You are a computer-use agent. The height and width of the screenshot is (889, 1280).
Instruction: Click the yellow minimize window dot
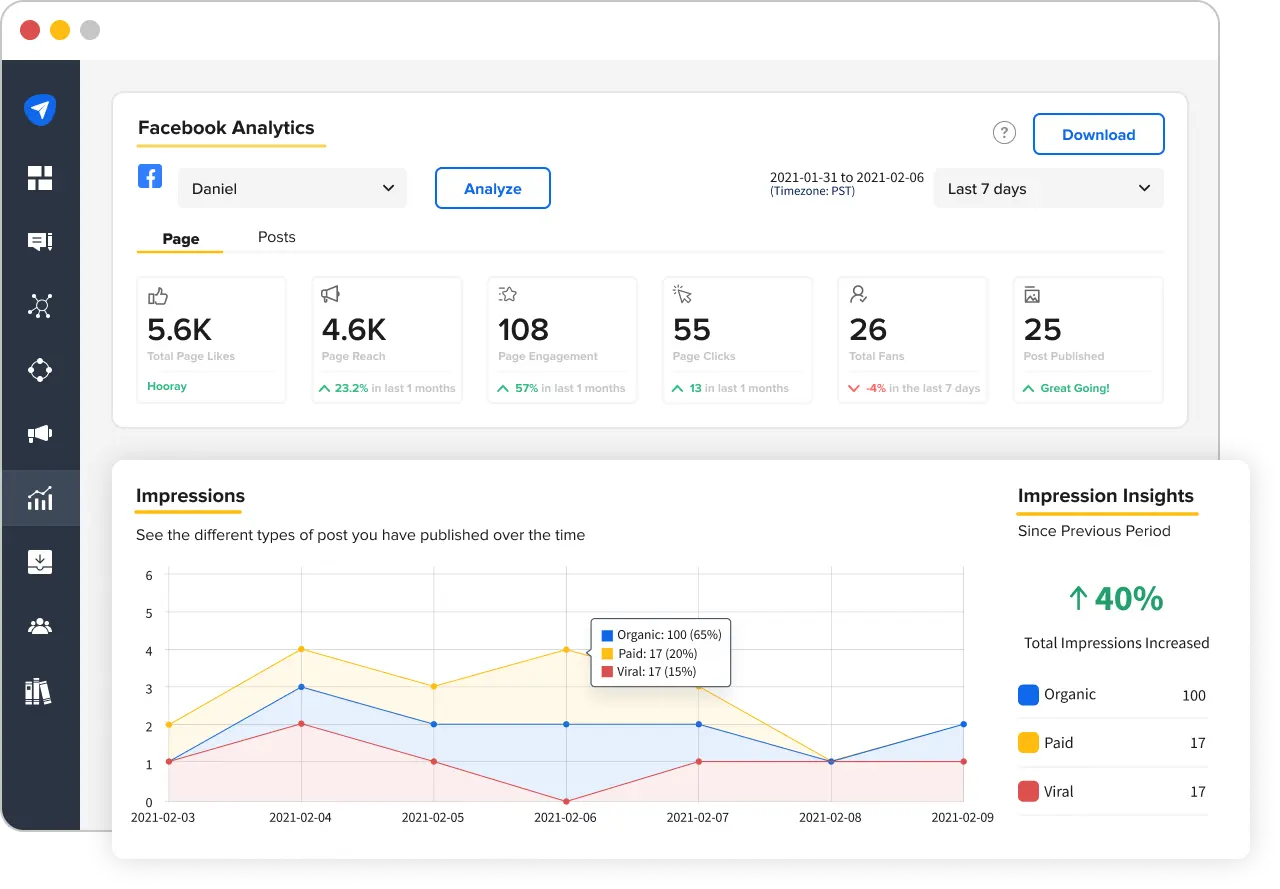click(60, 30)
